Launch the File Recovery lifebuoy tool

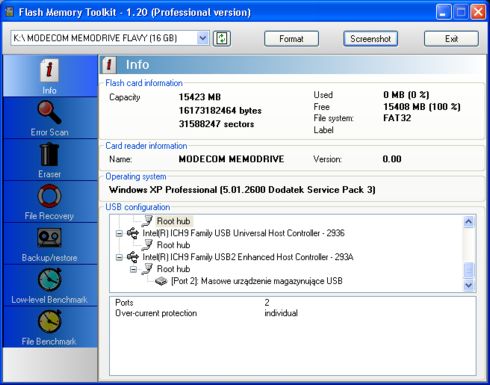(50, 202)
